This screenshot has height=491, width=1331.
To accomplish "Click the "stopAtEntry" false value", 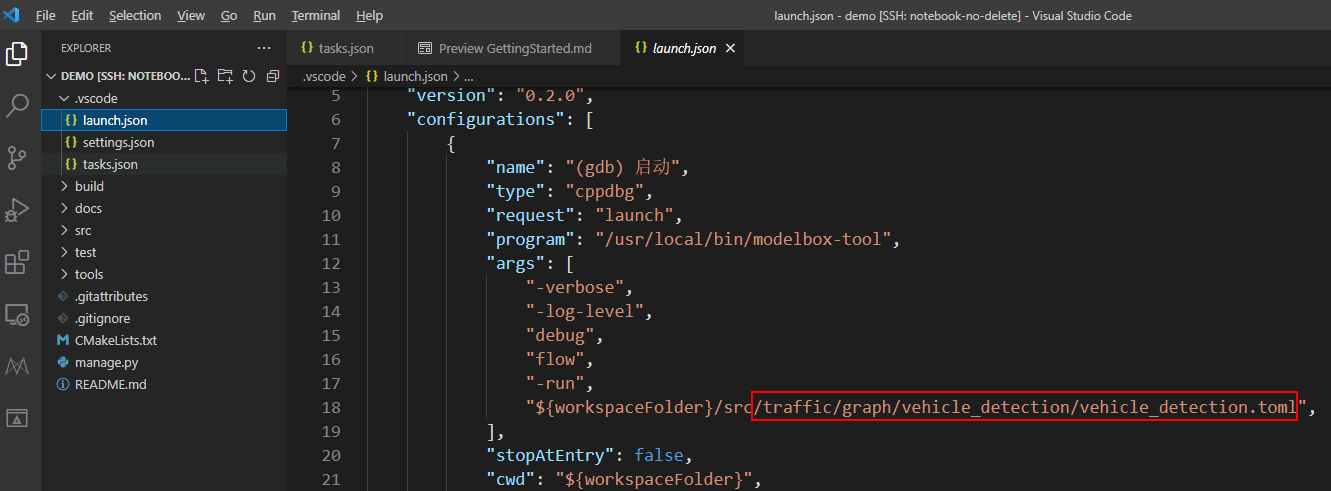I will tap(659, 456).
